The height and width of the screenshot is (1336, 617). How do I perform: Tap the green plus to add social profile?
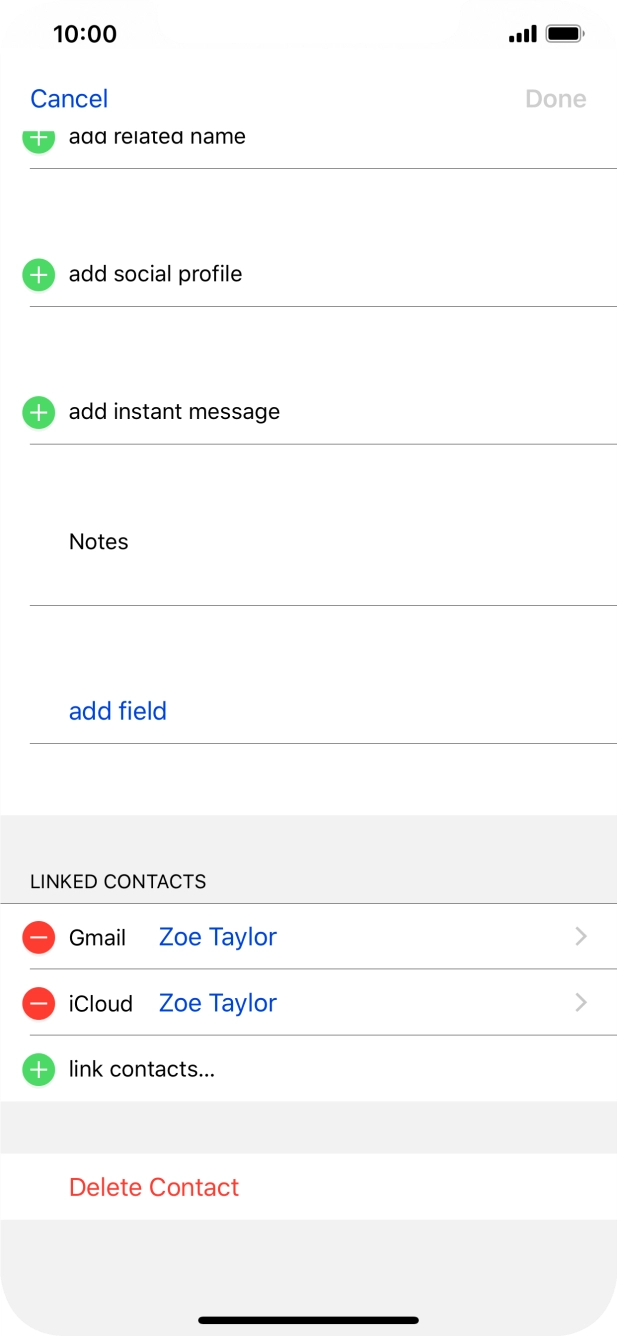[x=38, y=273]
